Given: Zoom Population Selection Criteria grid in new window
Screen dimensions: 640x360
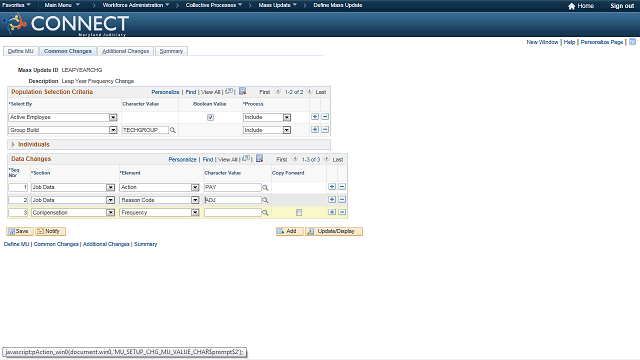Looking at the screenshot, I should click(229, 91).
